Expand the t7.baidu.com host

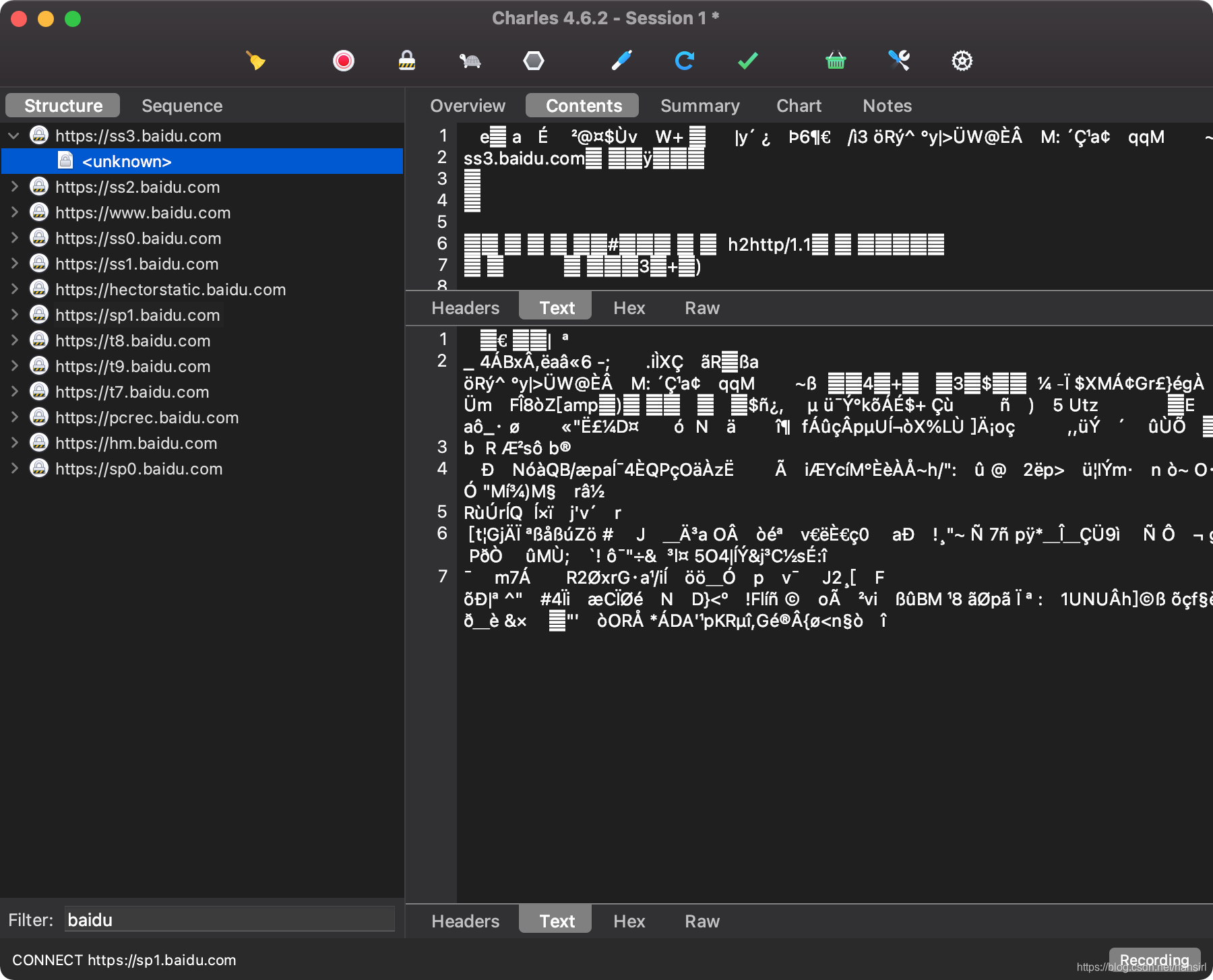[13, 392]
